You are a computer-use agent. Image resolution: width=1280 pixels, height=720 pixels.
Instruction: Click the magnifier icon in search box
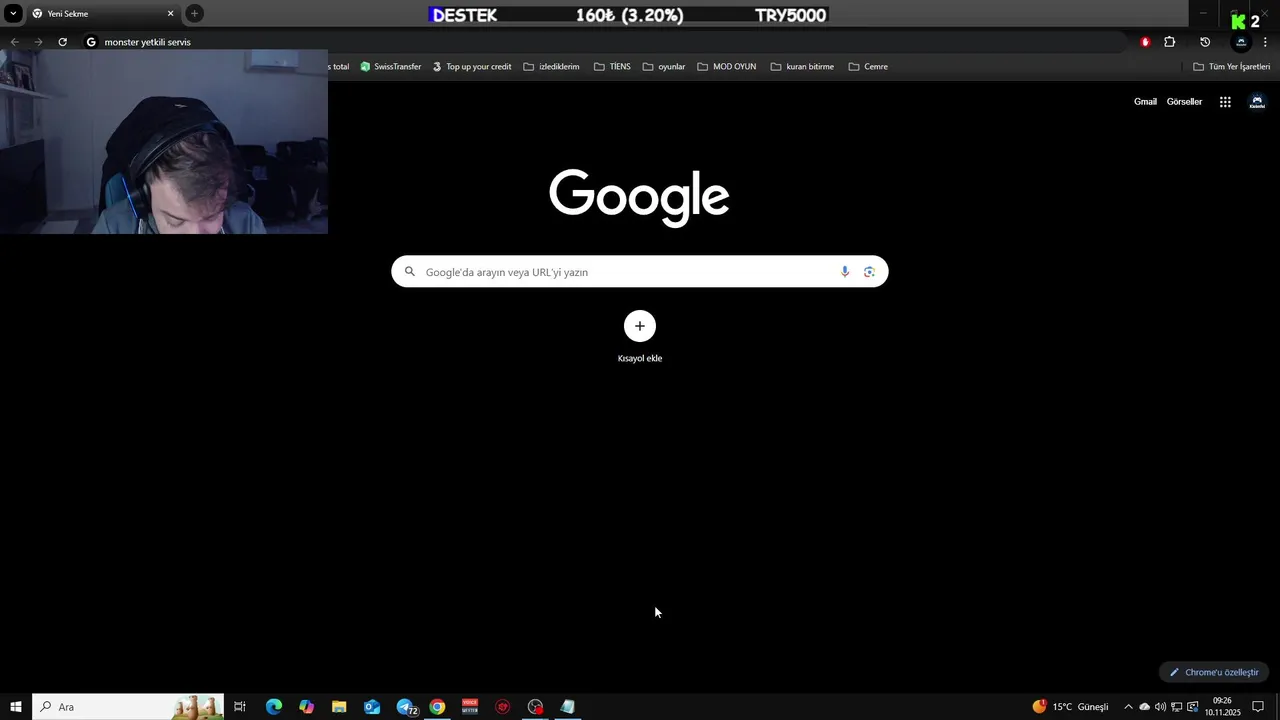pyautogui.click(x=409, y=272)
